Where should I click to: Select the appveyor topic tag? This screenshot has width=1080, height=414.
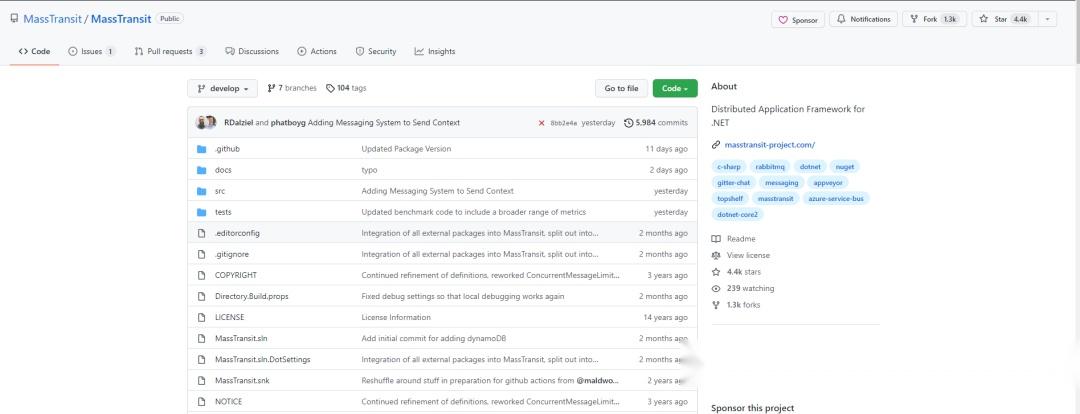(x=828, y=183)
